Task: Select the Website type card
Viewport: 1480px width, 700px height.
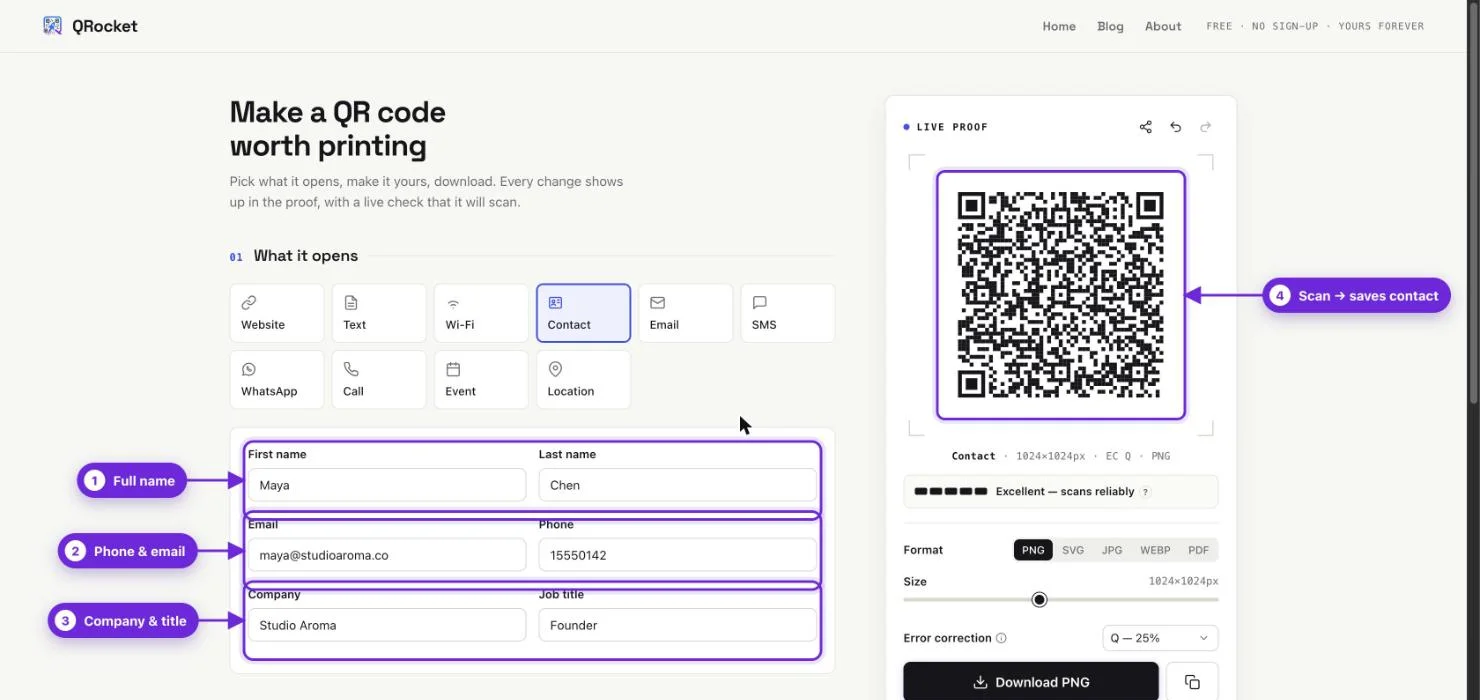Action: [277, 313]
